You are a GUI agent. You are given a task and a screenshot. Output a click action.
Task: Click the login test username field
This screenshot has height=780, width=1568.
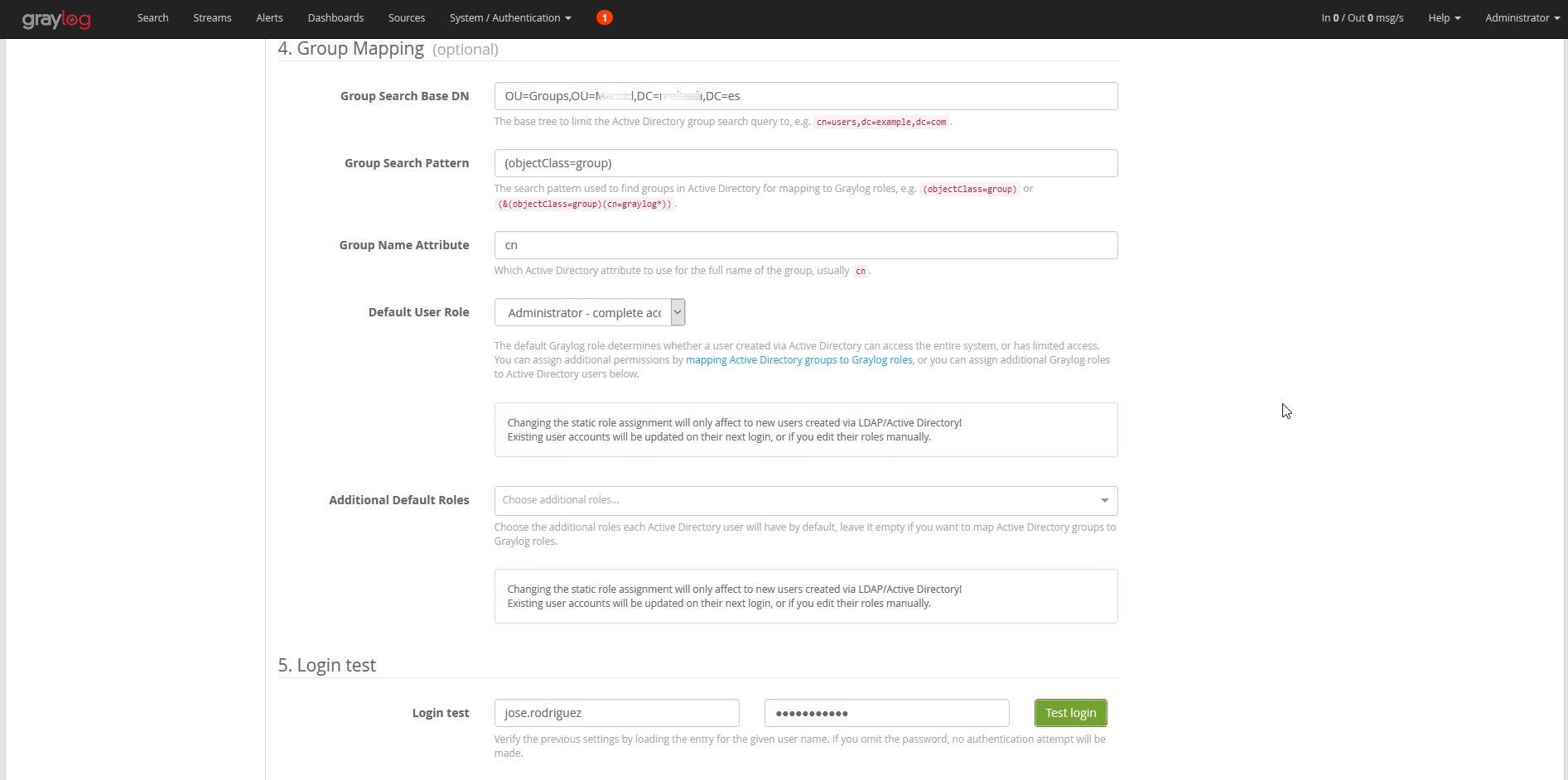616,713
